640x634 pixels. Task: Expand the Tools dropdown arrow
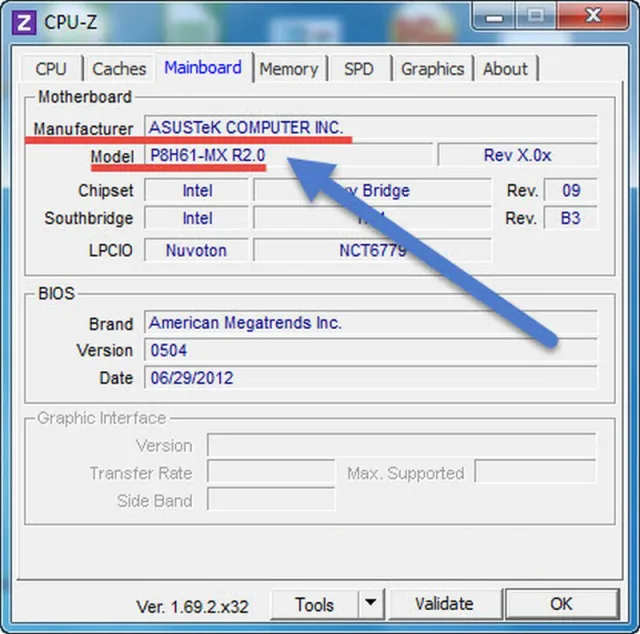tap(371, 603)
